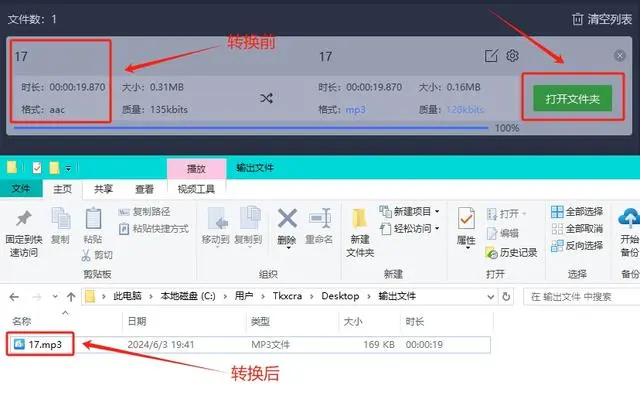Navigate to 此电脑 in the address bar
Image resolution: width=640 pixels, height=399 pixels.
coord(127,296)
